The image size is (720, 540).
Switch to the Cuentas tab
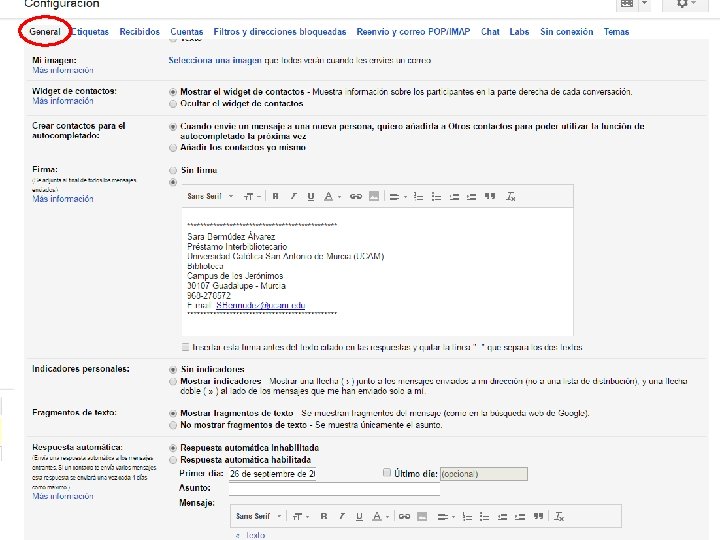(x=186, y=32)
